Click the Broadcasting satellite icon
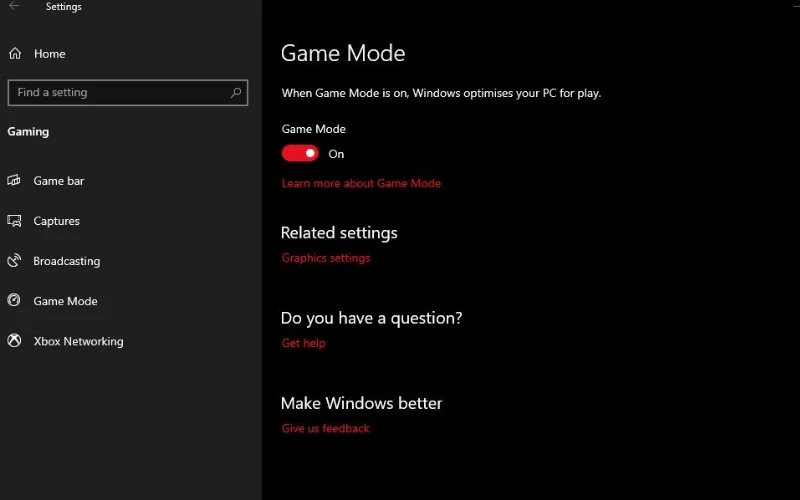The height and width of the screenshot is (500, 800). point(14,260)
